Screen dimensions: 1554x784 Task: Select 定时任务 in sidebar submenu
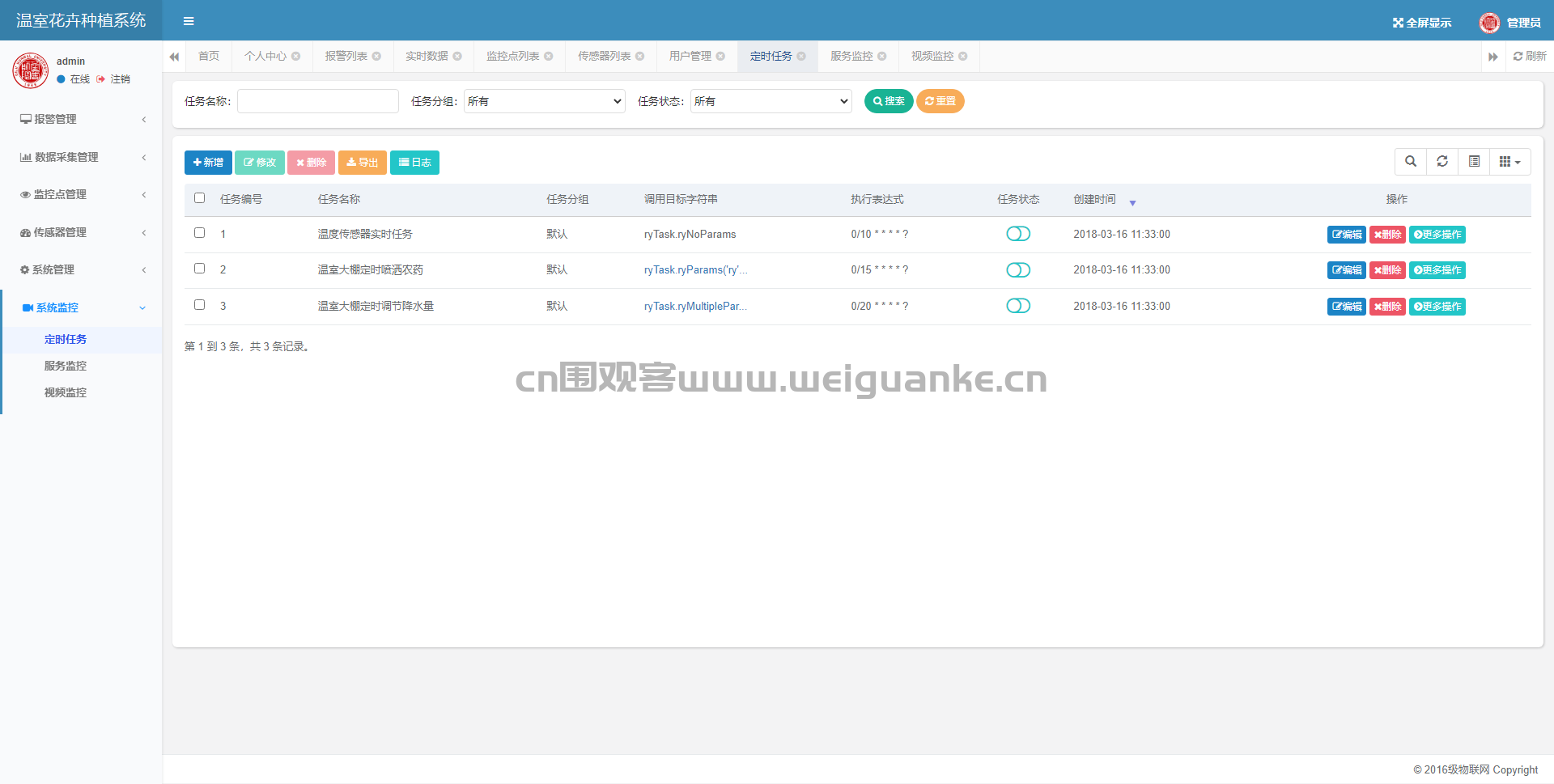click(x=66, y=339)
